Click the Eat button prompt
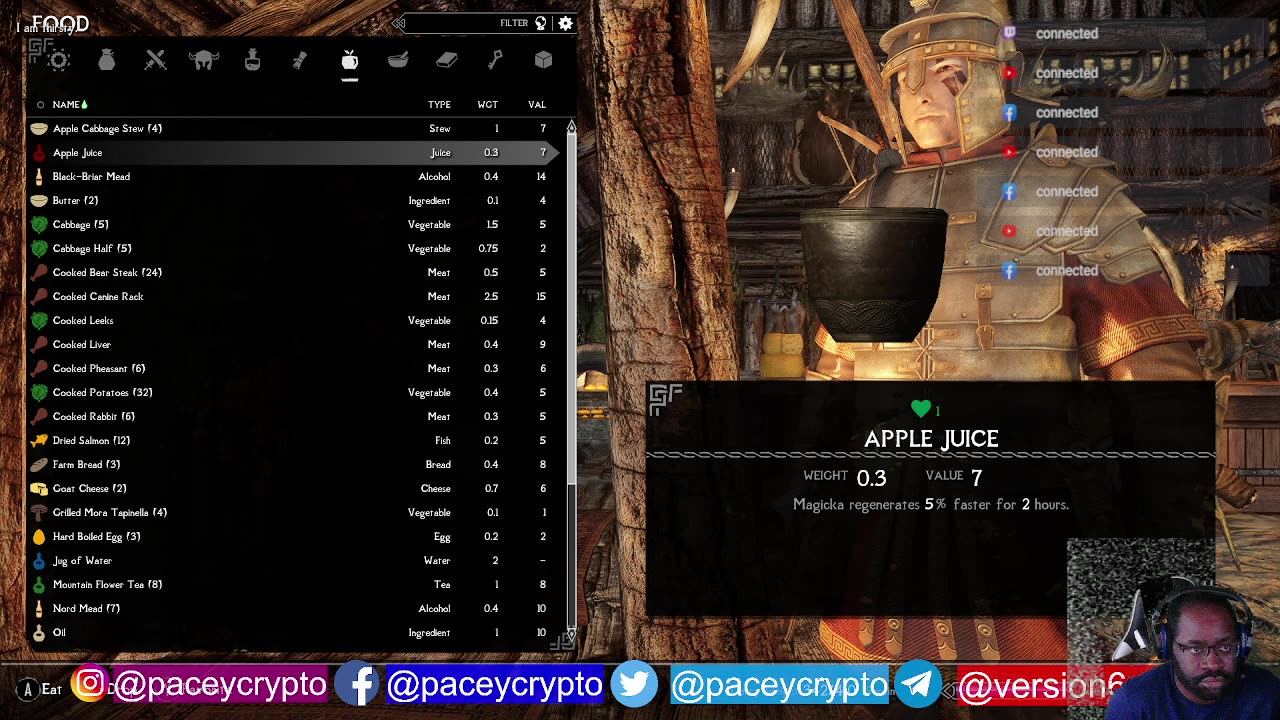1280x720 pixels. click(40, 689)
